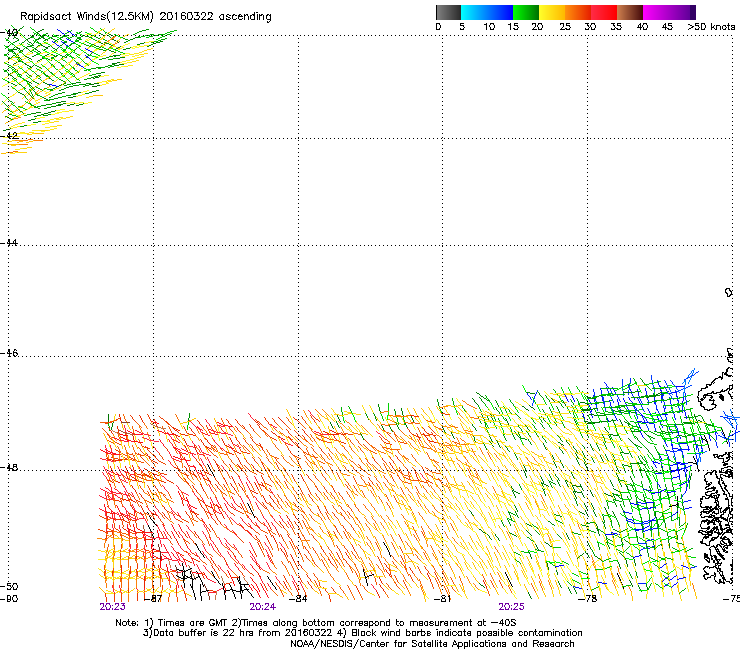Click the magenta 40-45 knots color swatch
The height and width of the screenshot is (650, 740).
(x=656, y=12)
